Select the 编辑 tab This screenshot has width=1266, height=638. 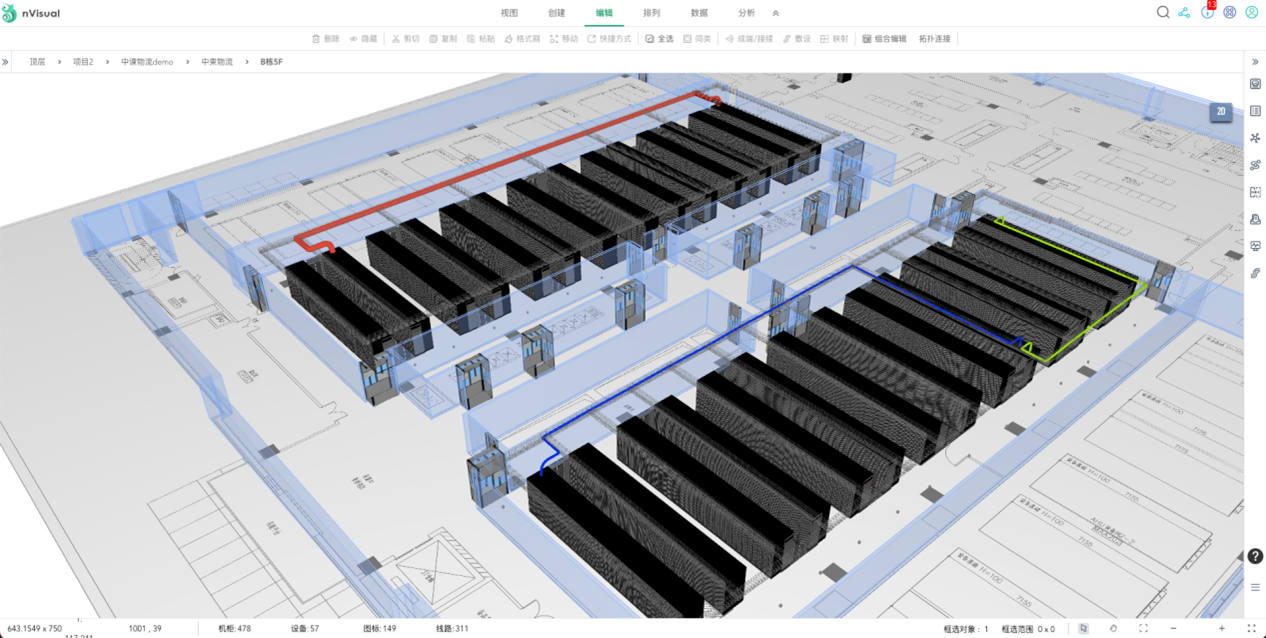click(604, 13)
